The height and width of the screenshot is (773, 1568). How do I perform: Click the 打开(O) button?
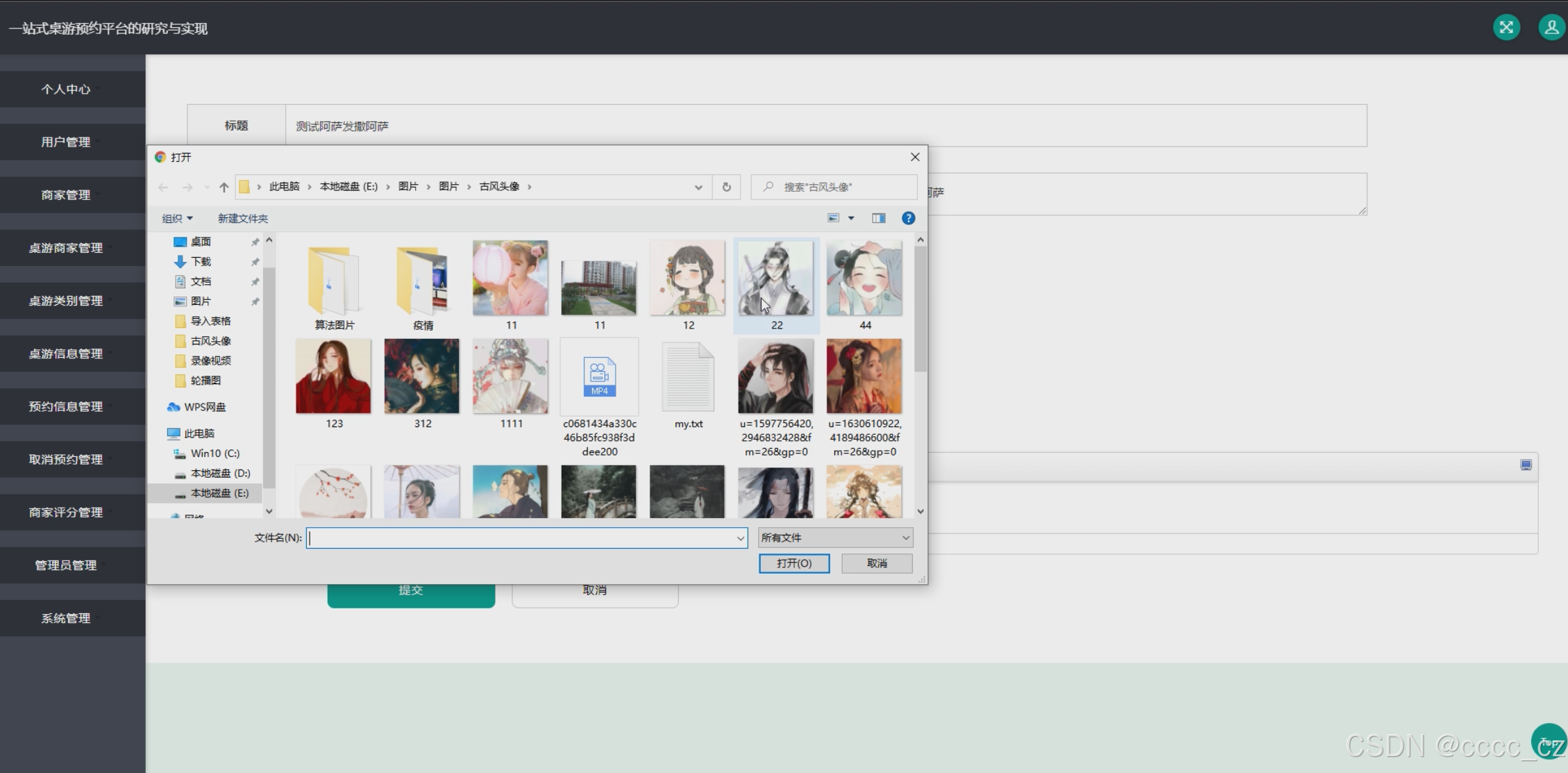pyautogui.click(x=794, y=563)
